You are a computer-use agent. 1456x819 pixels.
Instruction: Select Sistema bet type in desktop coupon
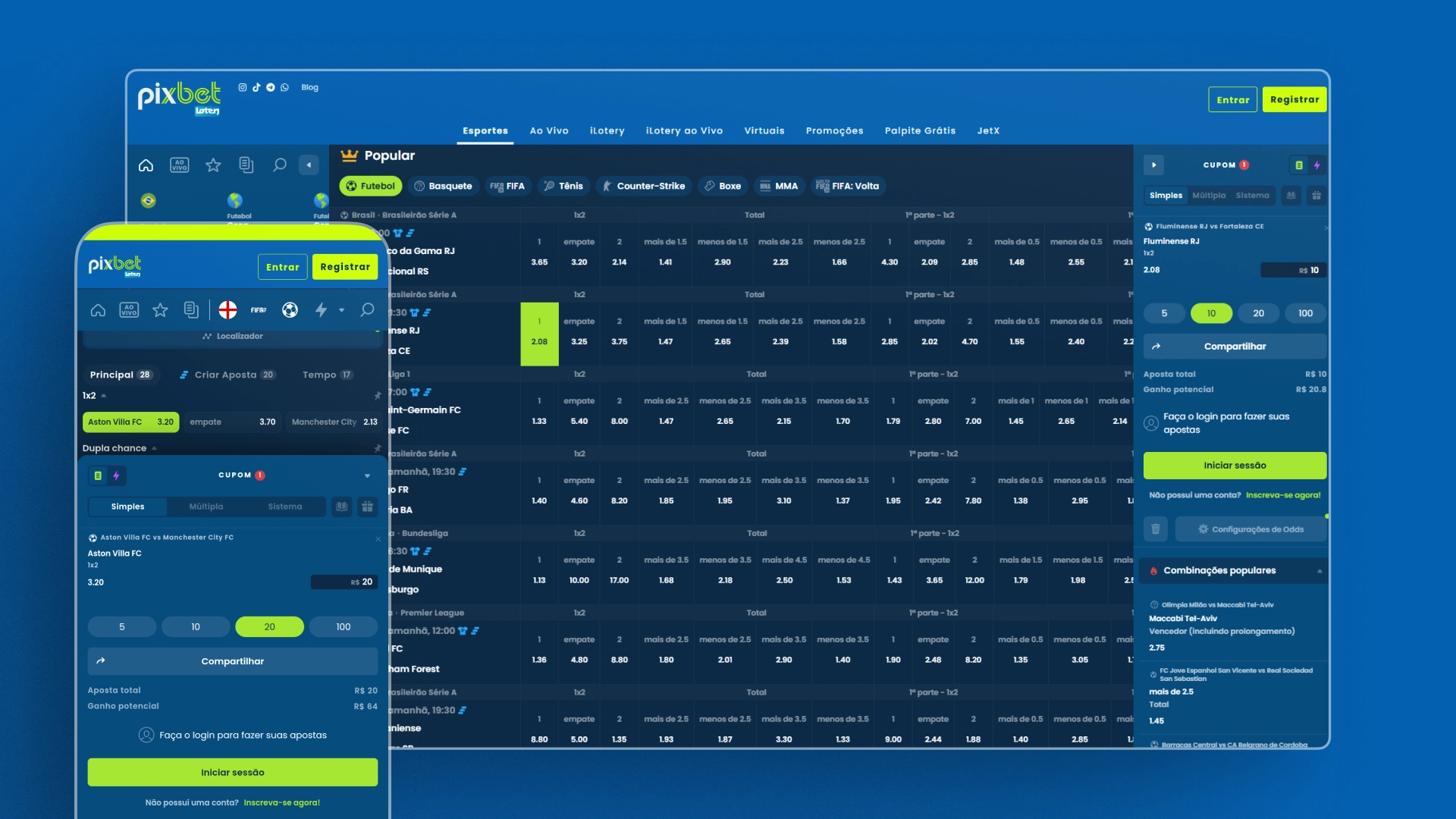[1252, 196]
